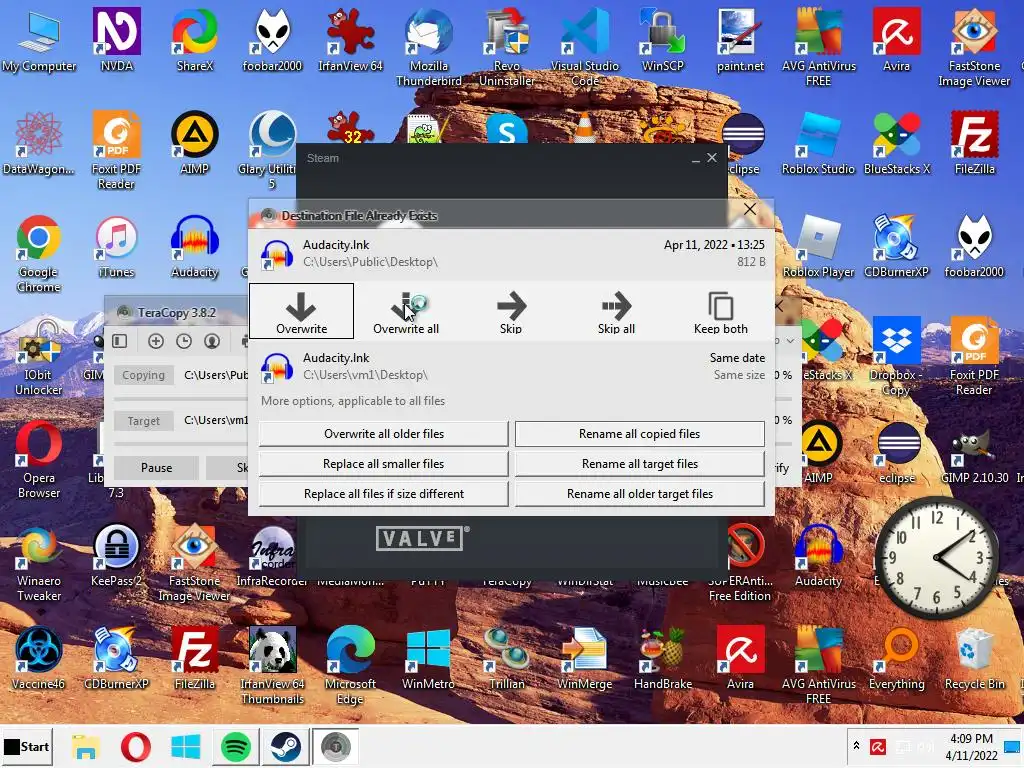
Task: Click the Audacity.lnk source file path text
Action: coord(370,262)
